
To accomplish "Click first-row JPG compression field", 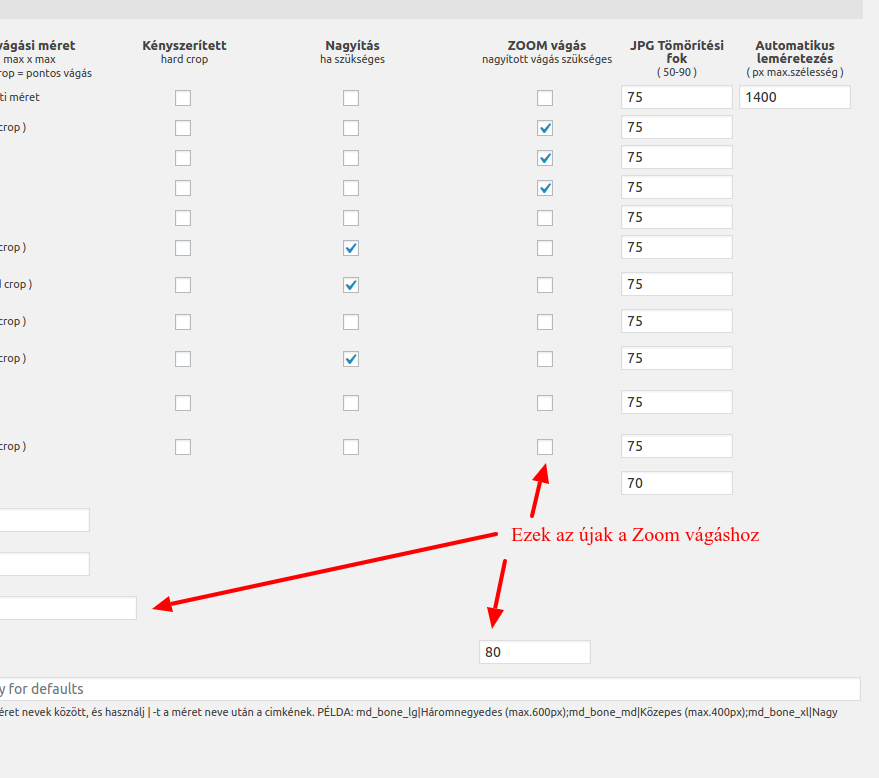I will 677,97.
